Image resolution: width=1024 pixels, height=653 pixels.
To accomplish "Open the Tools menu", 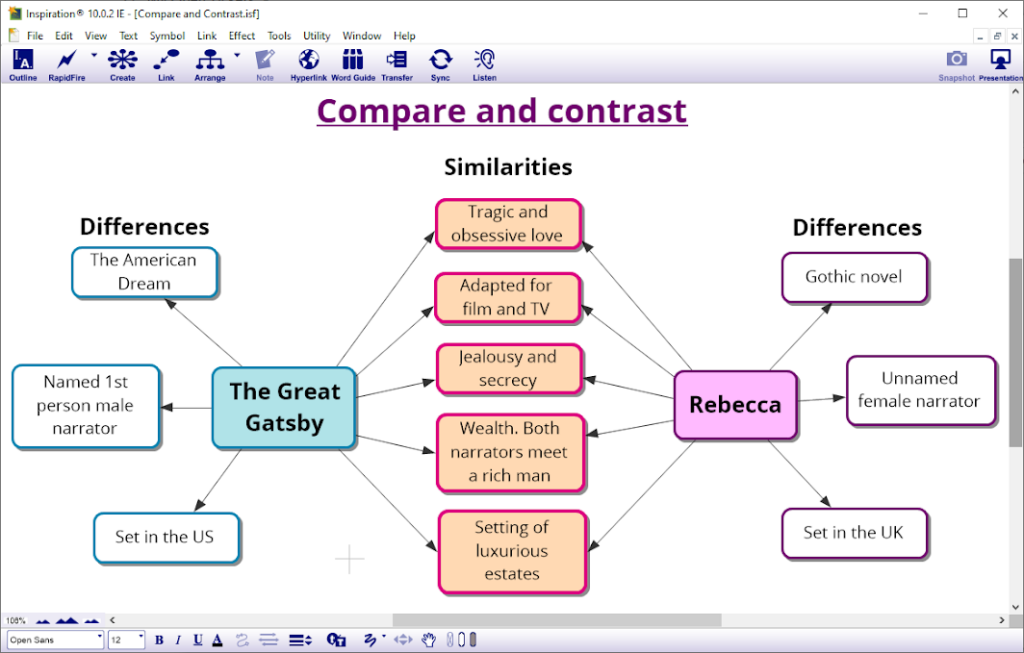I will pyautogui.click(x=279, y=36).
